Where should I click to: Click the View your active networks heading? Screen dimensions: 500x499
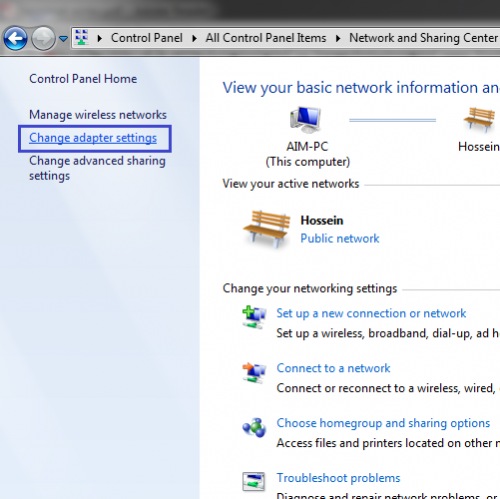click(x=291, y=184)
